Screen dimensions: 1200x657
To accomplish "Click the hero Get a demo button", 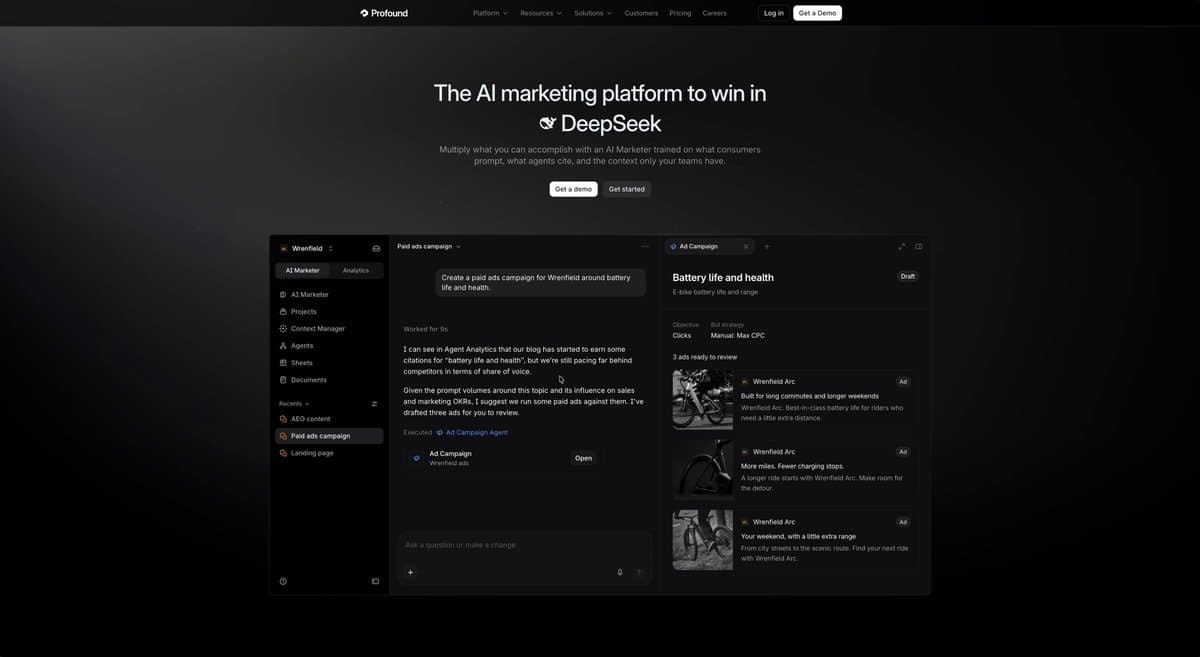I will click(573, 189).
